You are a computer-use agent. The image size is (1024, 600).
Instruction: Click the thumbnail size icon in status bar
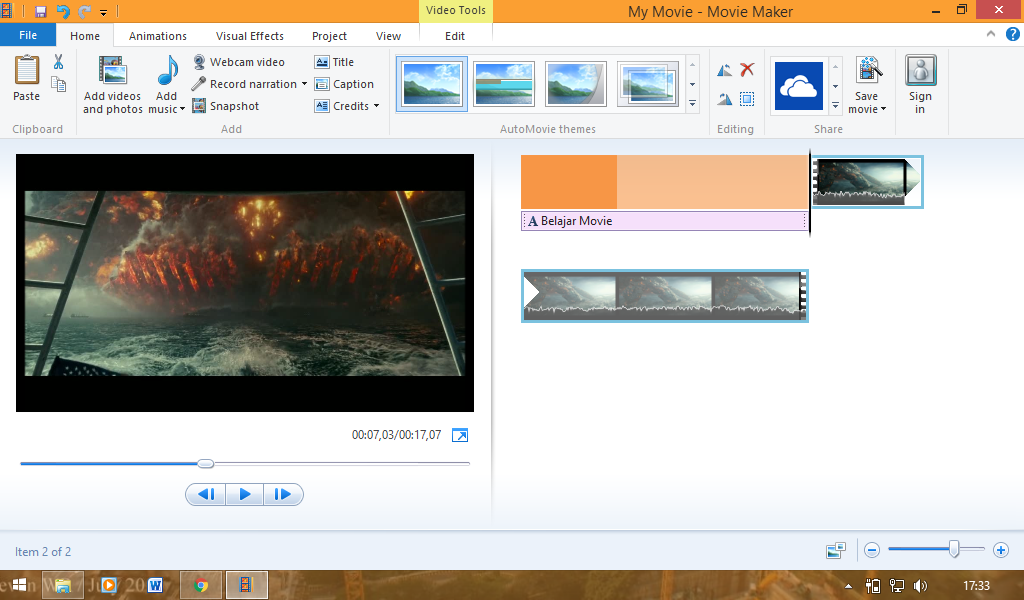836,550
